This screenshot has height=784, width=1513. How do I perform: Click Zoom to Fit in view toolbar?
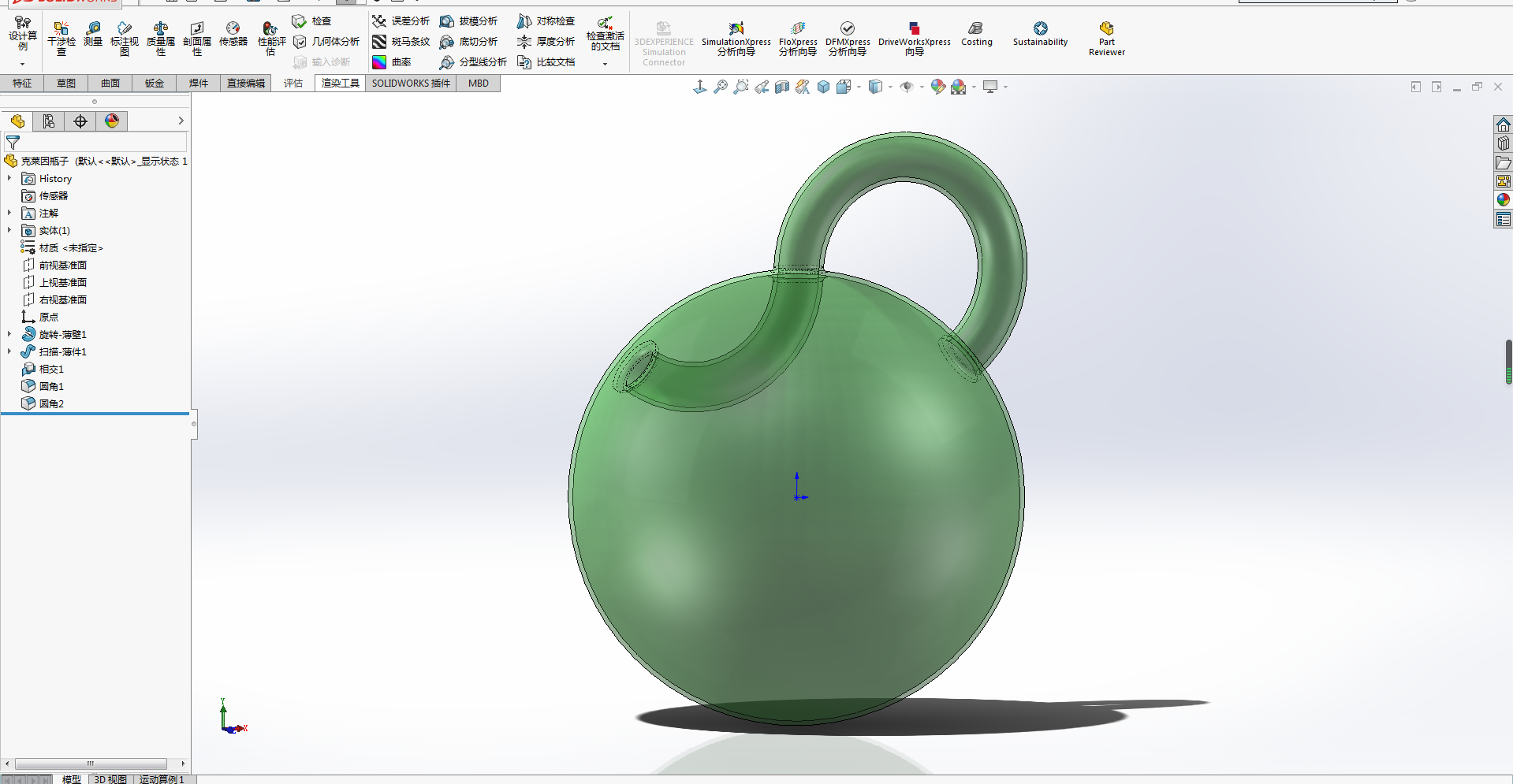point(721,87)
